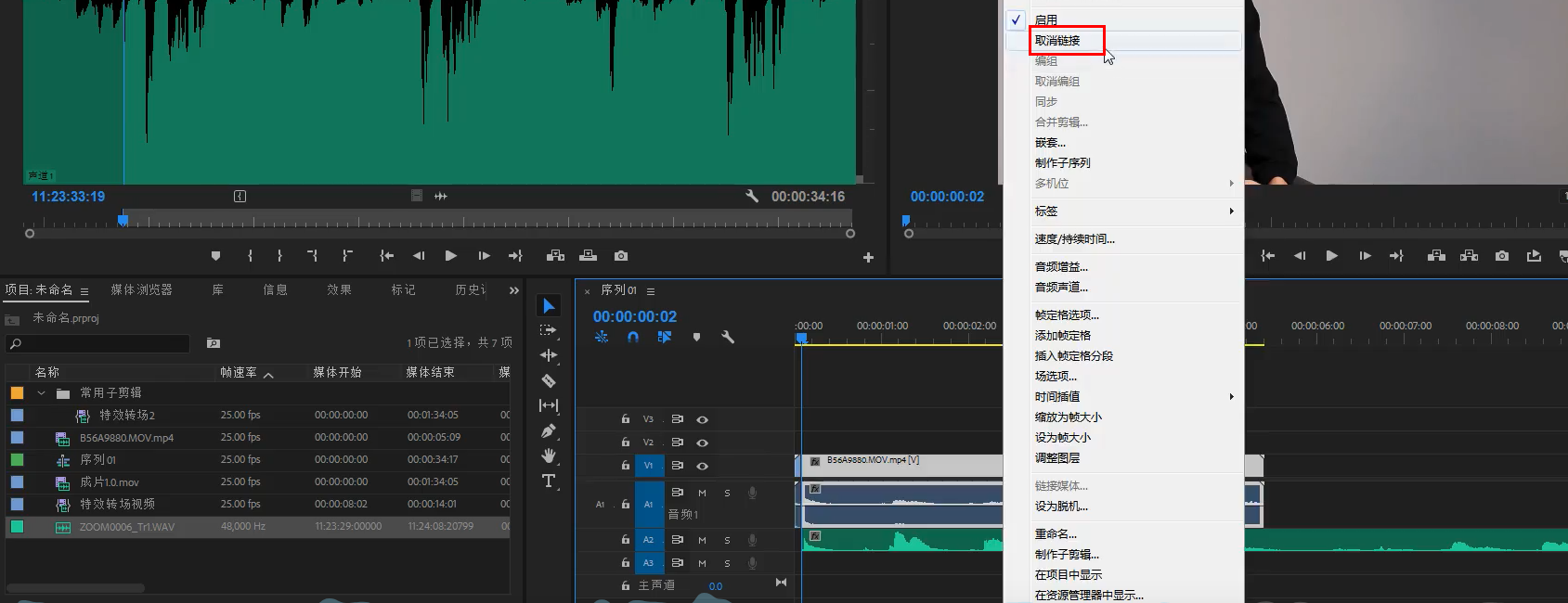
Task: Uncheck 启用 in the context menu
Action: click(1123, 19)
